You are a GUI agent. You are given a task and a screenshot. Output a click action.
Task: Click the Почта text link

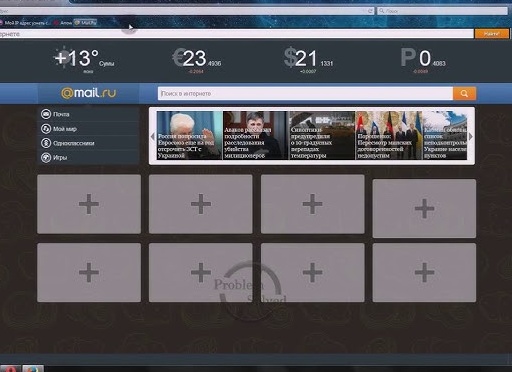tap(61, 114)
